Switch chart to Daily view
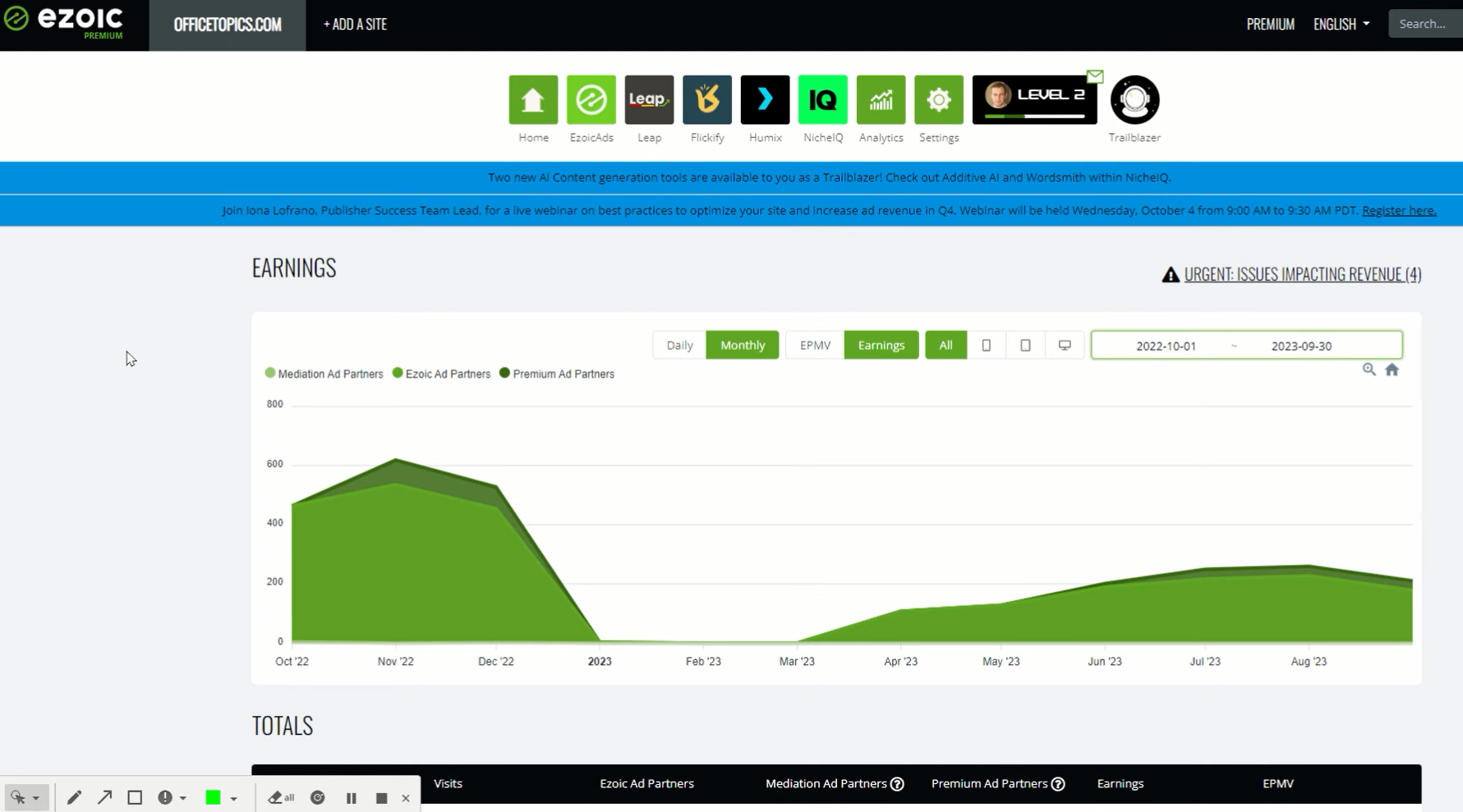The image size is (1463, 812). click(679, 346)
